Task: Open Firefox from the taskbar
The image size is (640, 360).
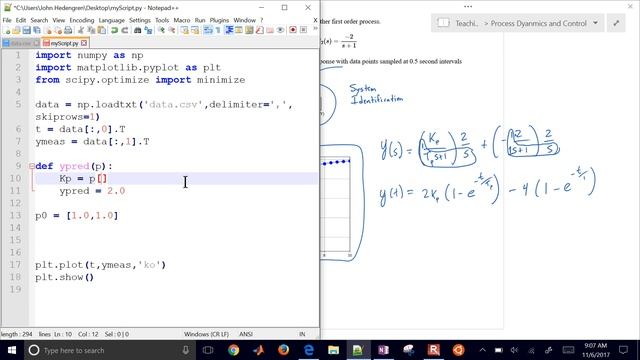Action: click(283, 350)
